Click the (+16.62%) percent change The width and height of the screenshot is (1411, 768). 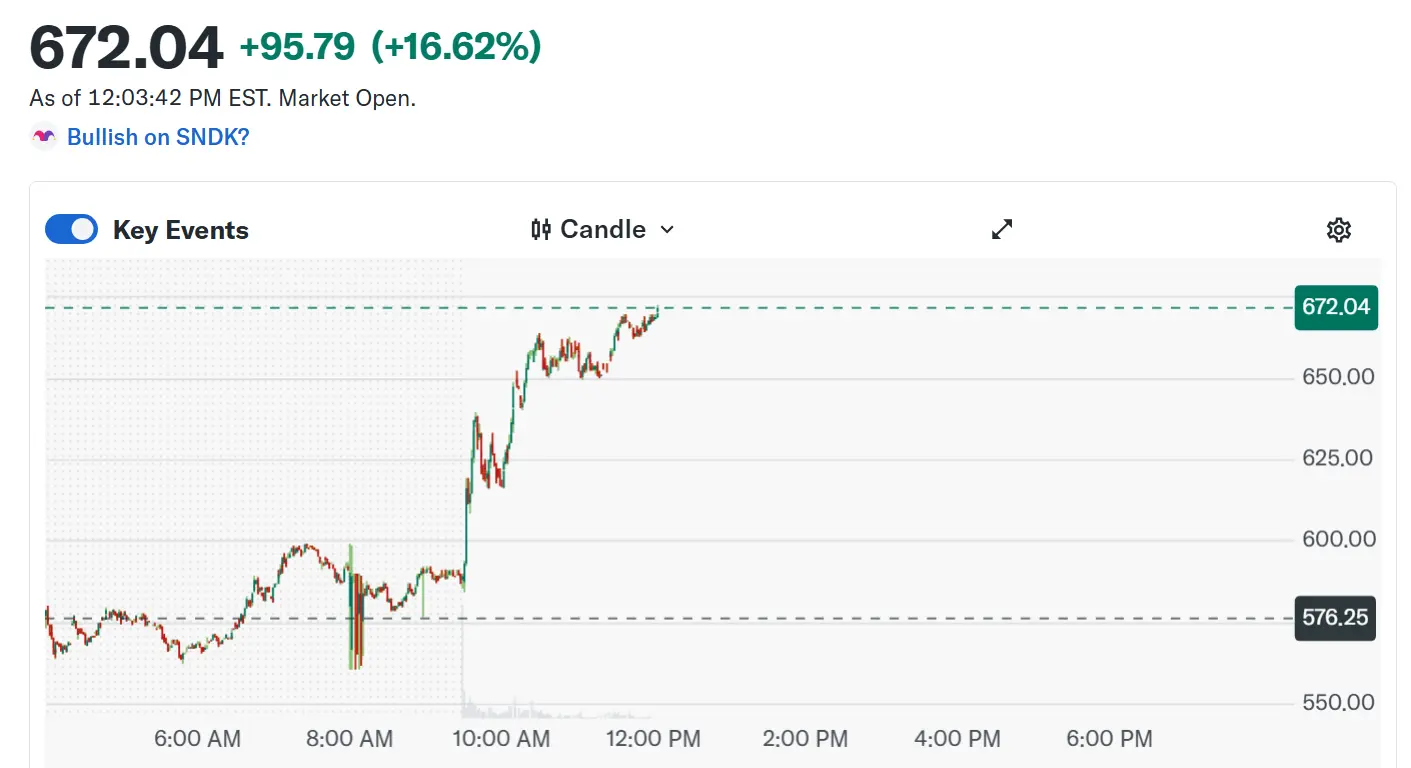click(456, 47)
